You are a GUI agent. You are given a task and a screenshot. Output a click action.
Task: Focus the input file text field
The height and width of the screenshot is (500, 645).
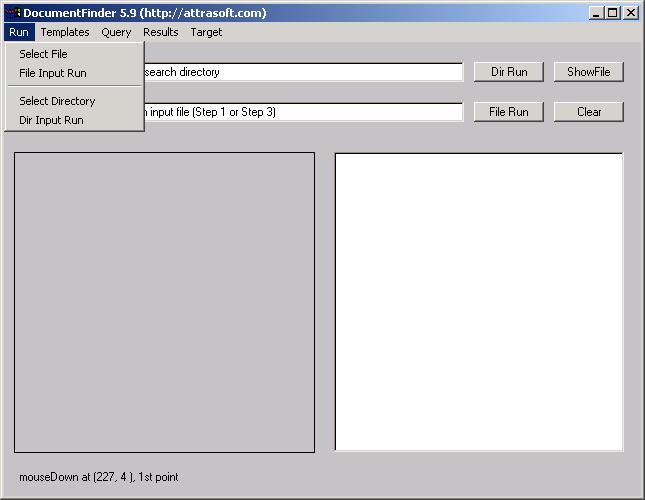300,112
